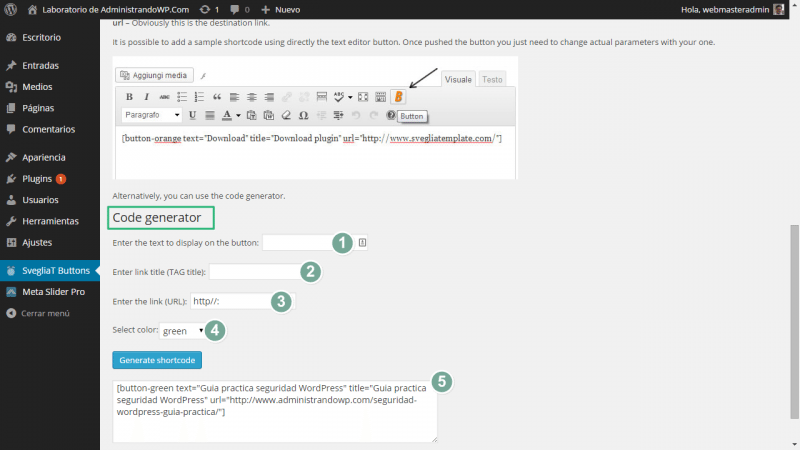Viewport: 800px width, 450px height.
Task: Click the align center icon
Action: (252, 96)
